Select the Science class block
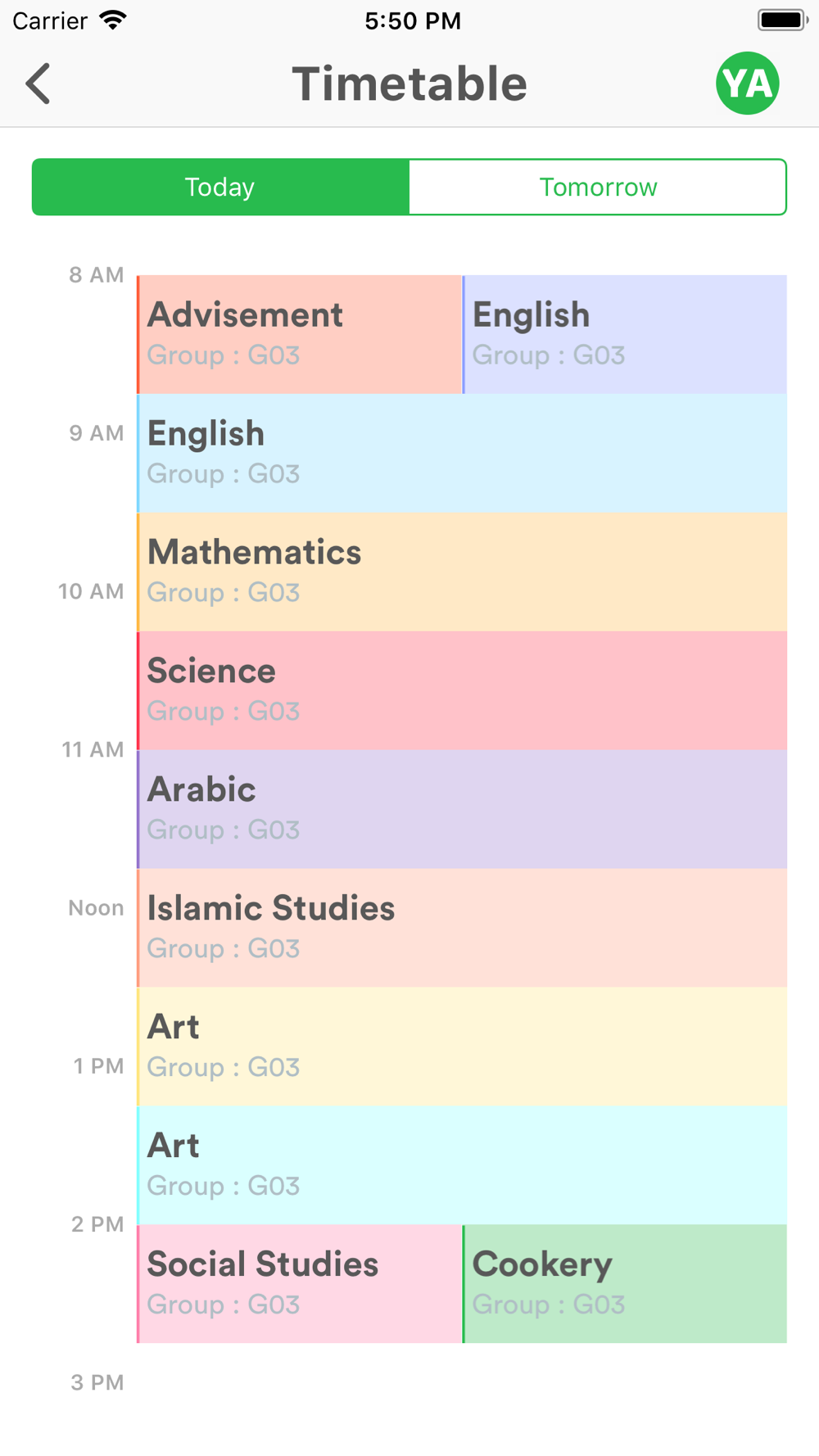Screen dimensions: 819x1456 coord(462,690)
